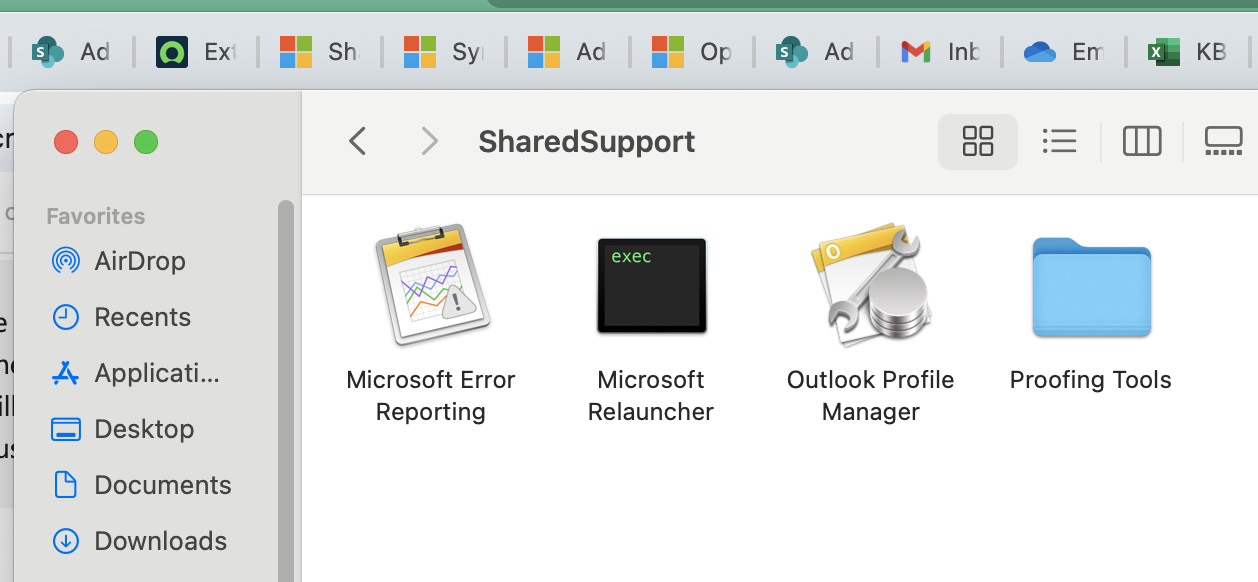Click the sidebar vertical scrollbar
Screen dimensions: 1258x582
point(286,390)
